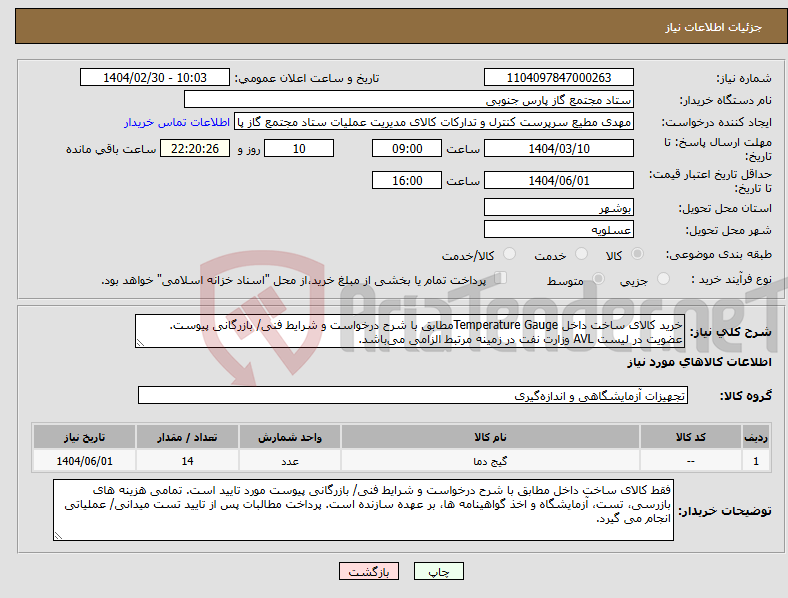Click the delivery city field عسلویه
Image resolution: width=788 pixels, height=598 pixels.
coord(558,229)
